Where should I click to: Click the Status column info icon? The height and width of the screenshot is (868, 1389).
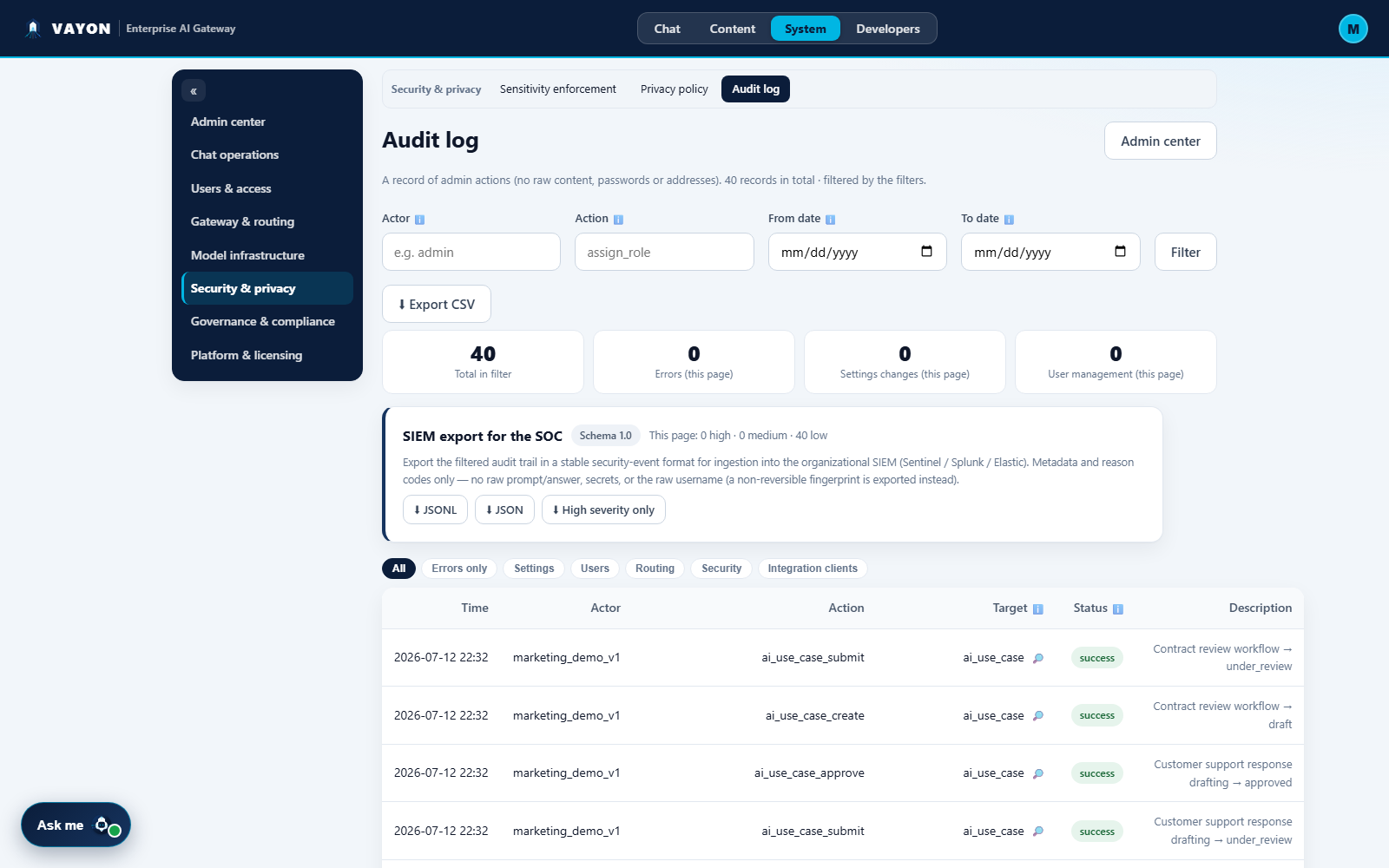click(1118, 609)
